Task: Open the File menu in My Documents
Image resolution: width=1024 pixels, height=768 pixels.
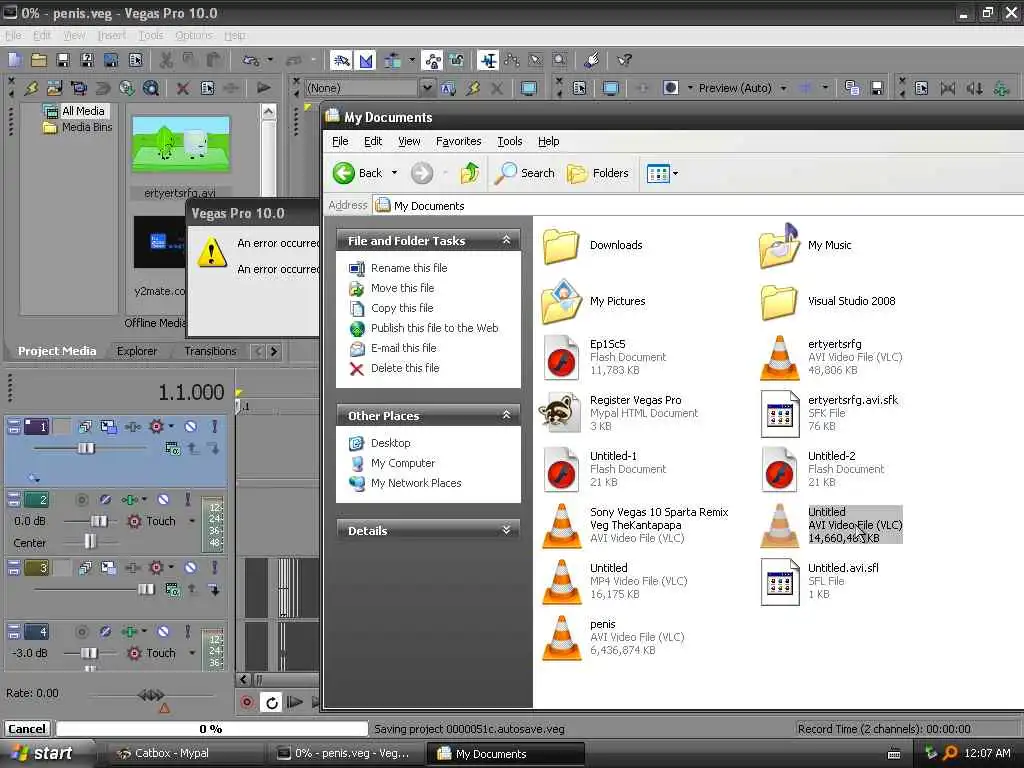Action: pos(340,141)
